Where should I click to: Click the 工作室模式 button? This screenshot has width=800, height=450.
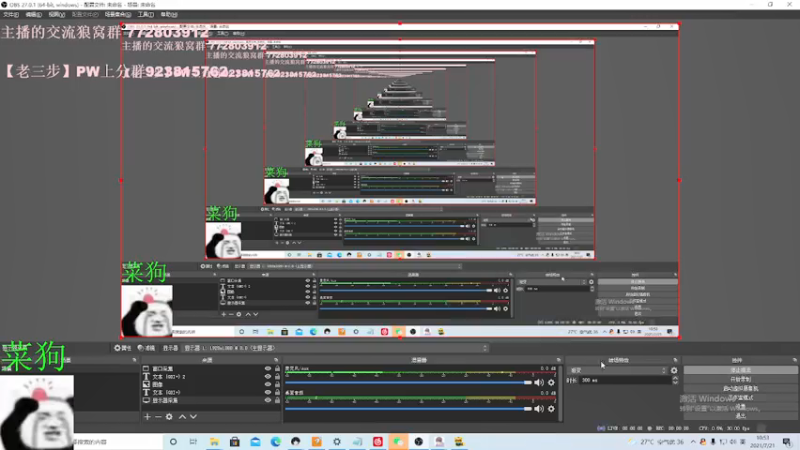point(740,398)
